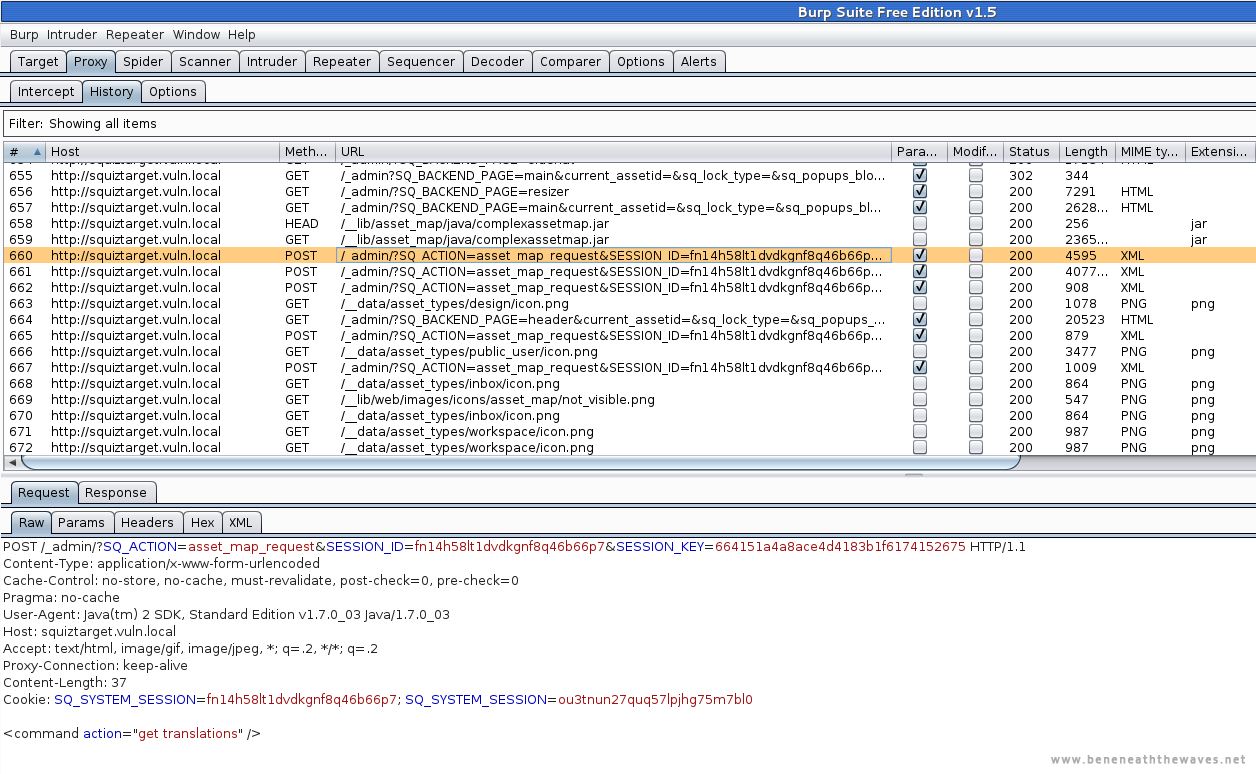Toggle the Modified checkbox for request 663
The image size is (1256, 774).
976,303
